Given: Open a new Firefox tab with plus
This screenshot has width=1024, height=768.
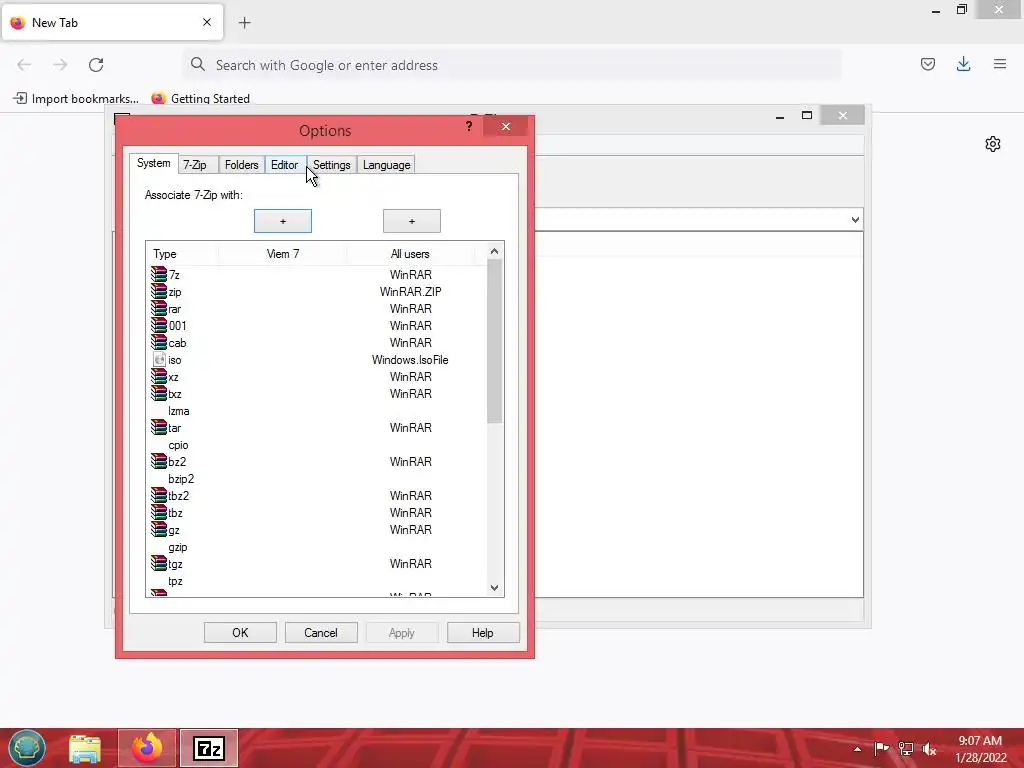Looking at the screenshot, I should point(244,23).
